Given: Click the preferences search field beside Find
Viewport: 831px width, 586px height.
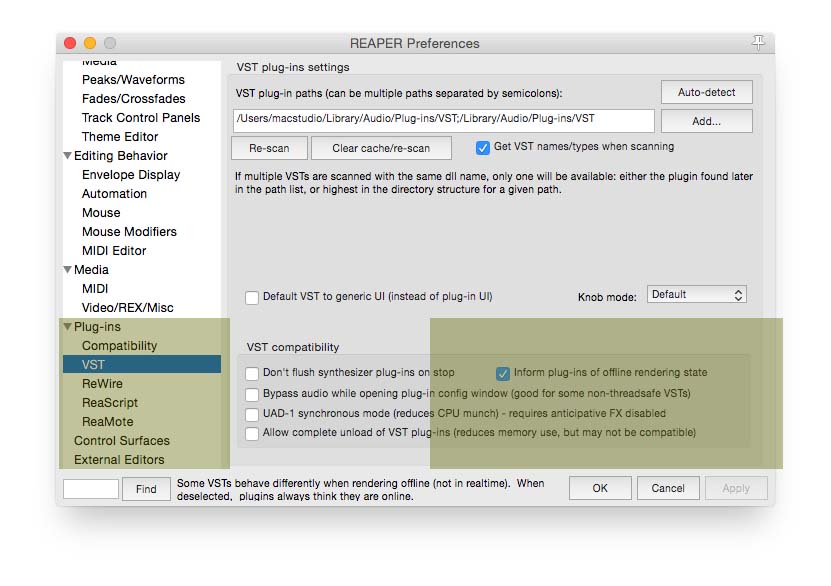Looking at the screenshot, I should coord(91,489).
